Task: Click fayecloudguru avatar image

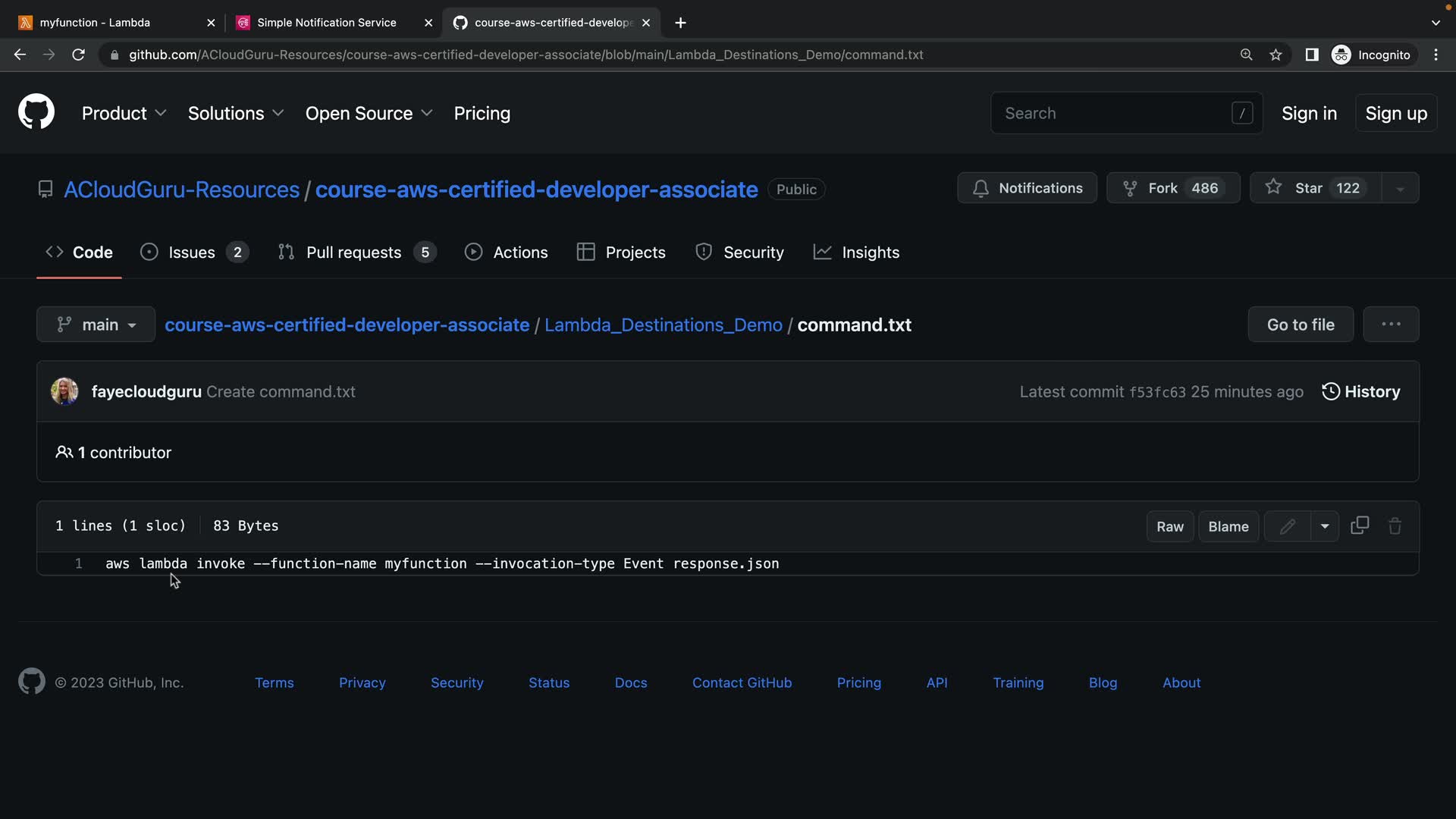Action: point(64,391)
